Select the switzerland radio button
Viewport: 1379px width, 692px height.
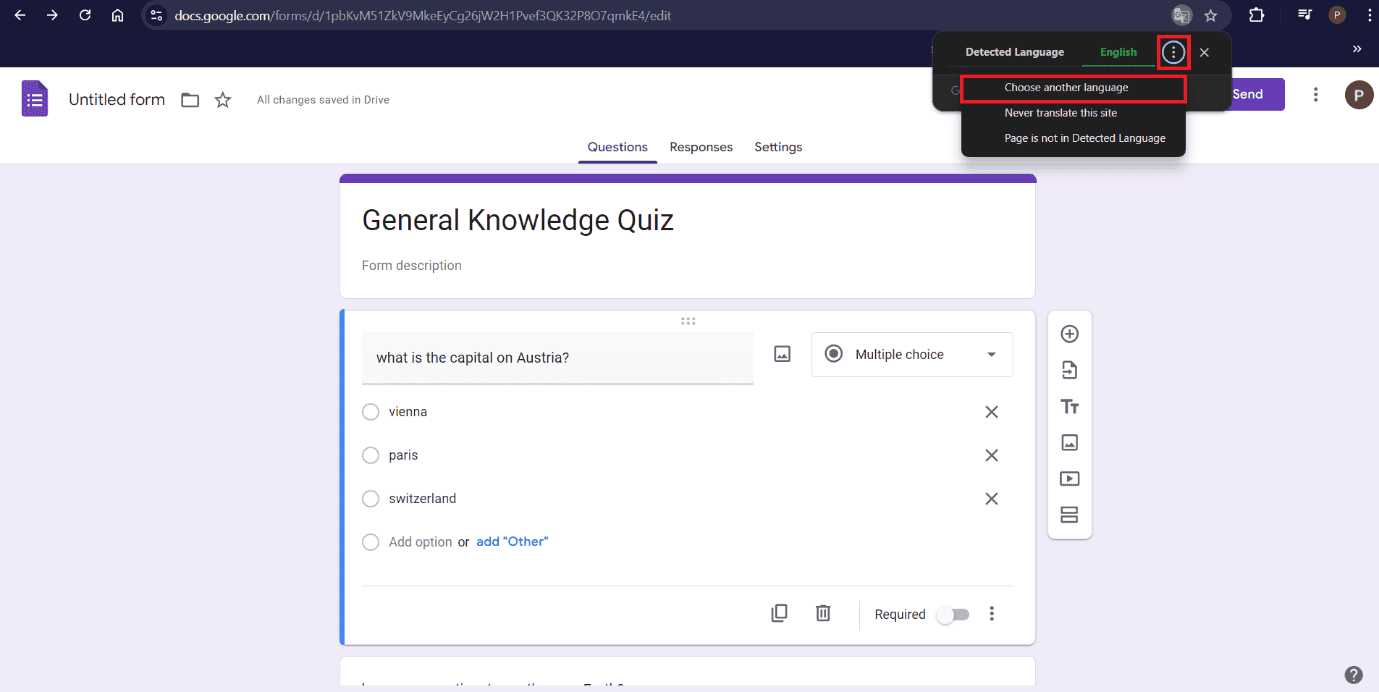371,499
